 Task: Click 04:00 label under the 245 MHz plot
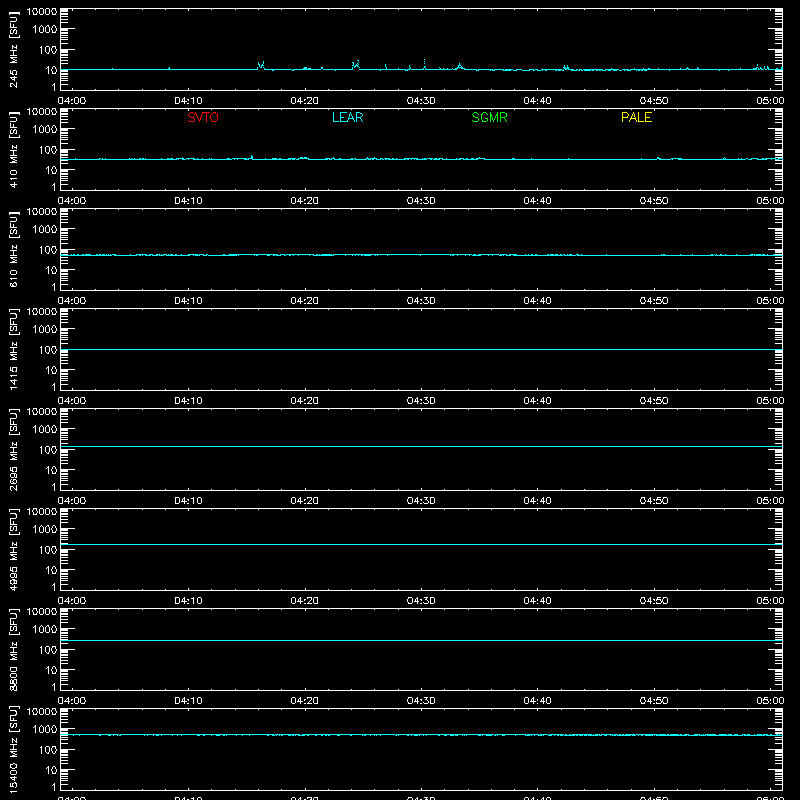pos(72,101)
